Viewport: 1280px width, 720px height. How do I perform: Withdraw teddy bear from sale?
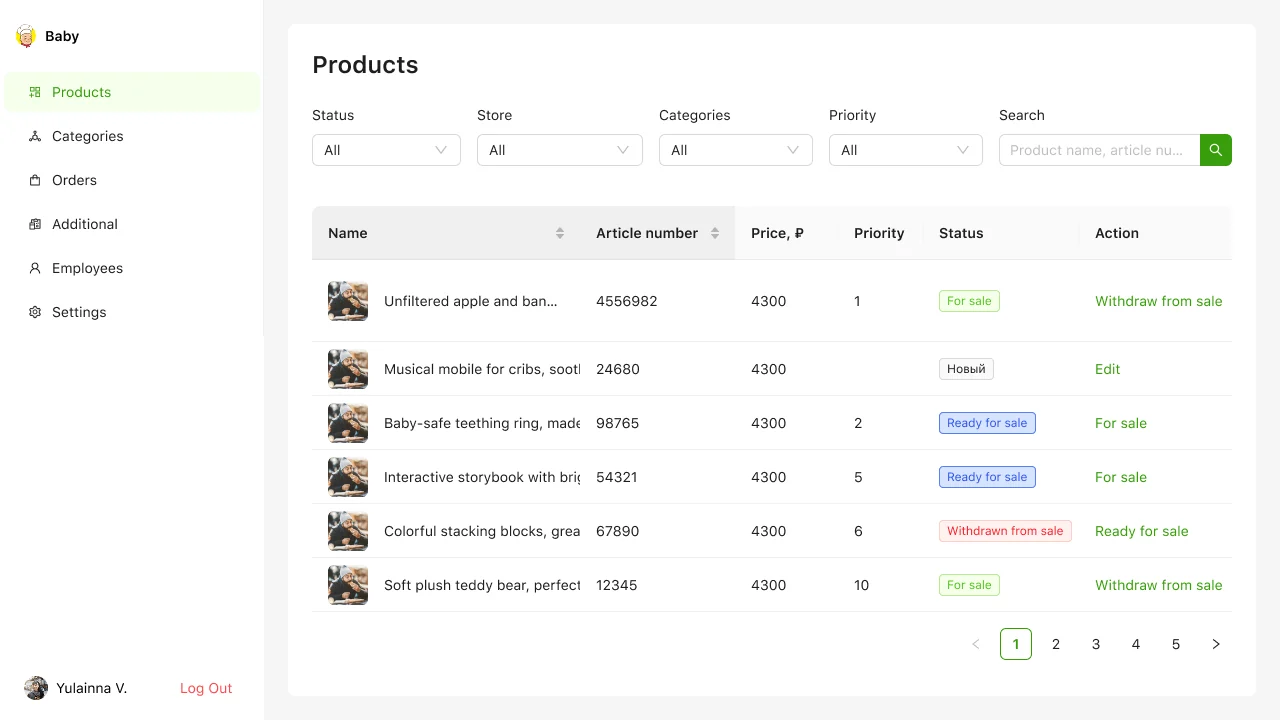[1158, 585]
